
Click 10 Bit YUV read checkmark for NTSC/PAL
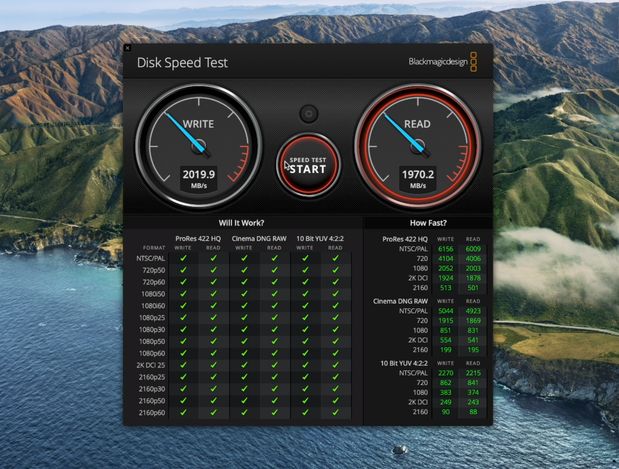(x=335, y=258)
